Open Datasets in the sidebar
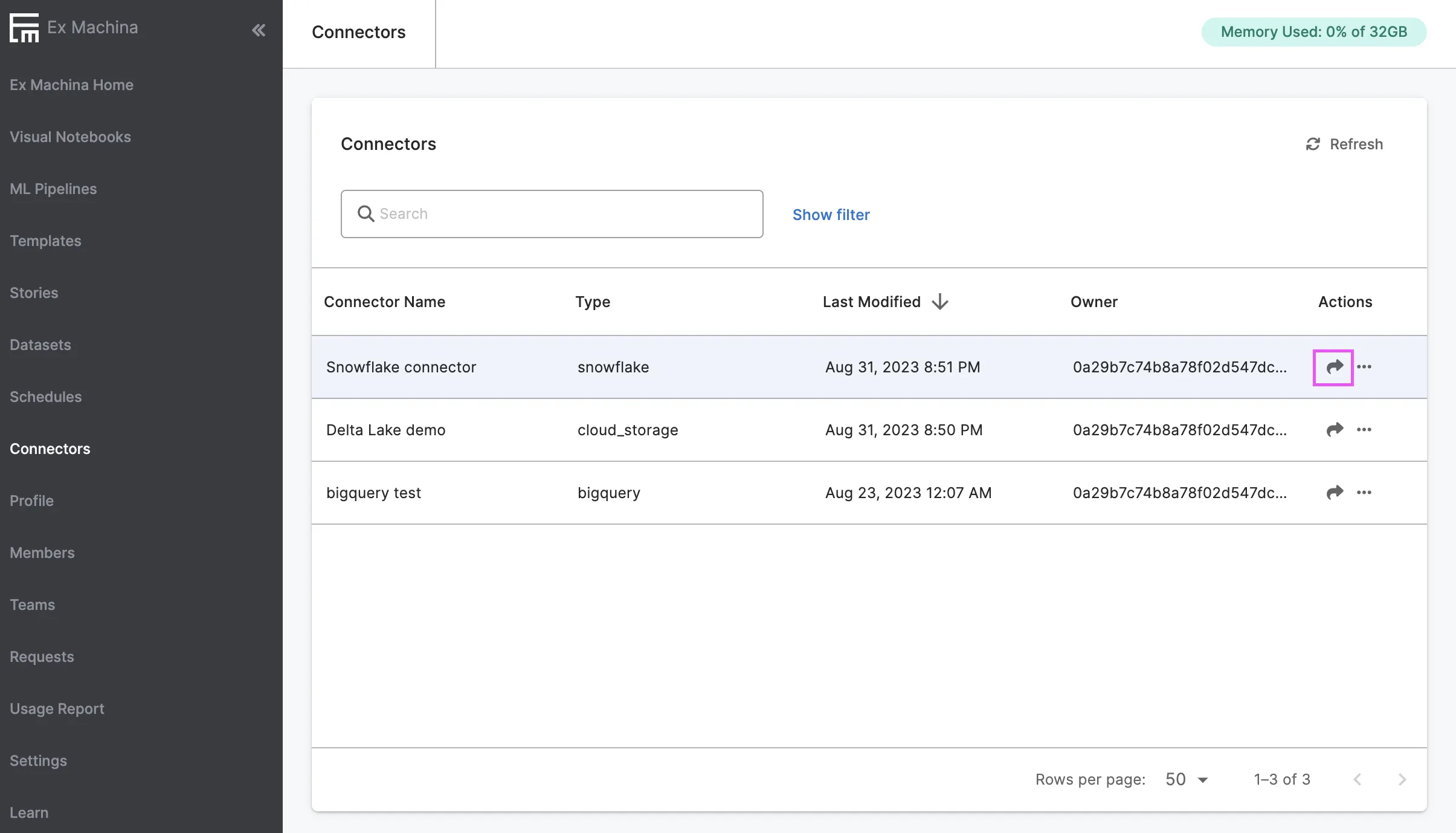1456x833 pixels. (40, 345)
